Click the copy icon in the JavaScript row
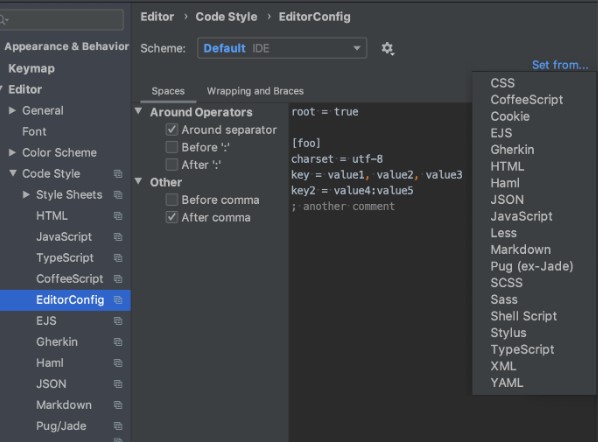This screenshot has height=442, width=598. click(x=118, y=237)
